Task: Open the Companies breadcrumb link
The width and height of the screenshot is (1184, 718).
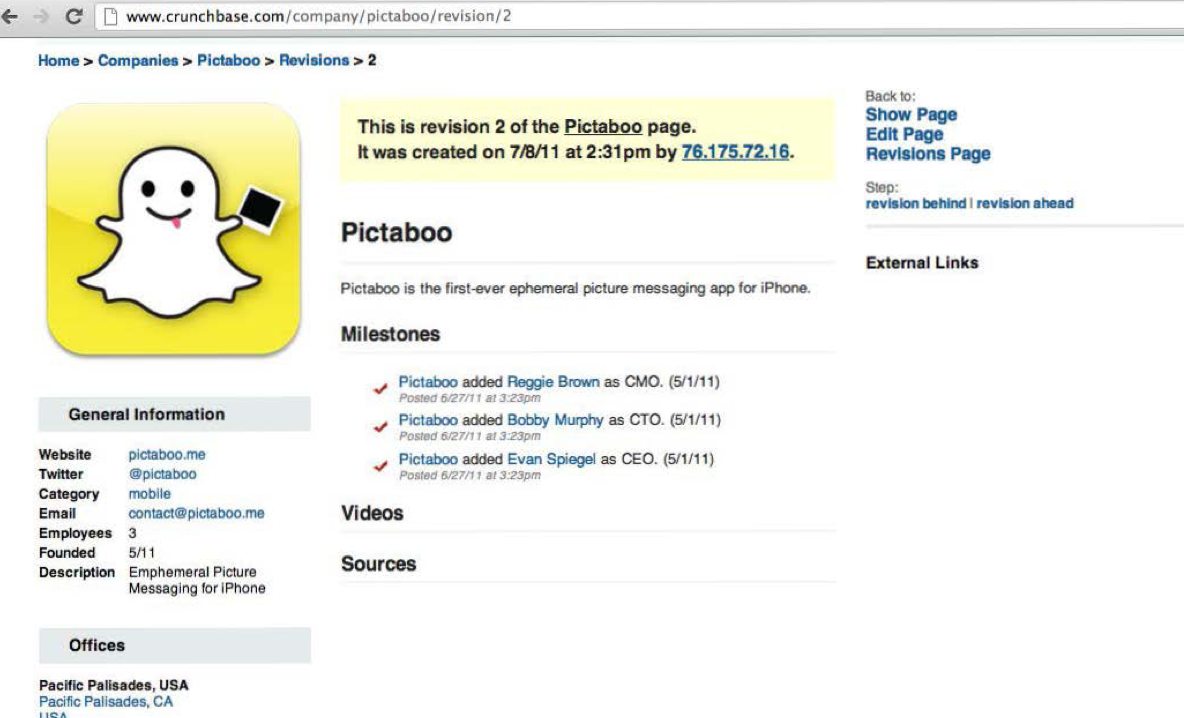Action: point(138,61)
